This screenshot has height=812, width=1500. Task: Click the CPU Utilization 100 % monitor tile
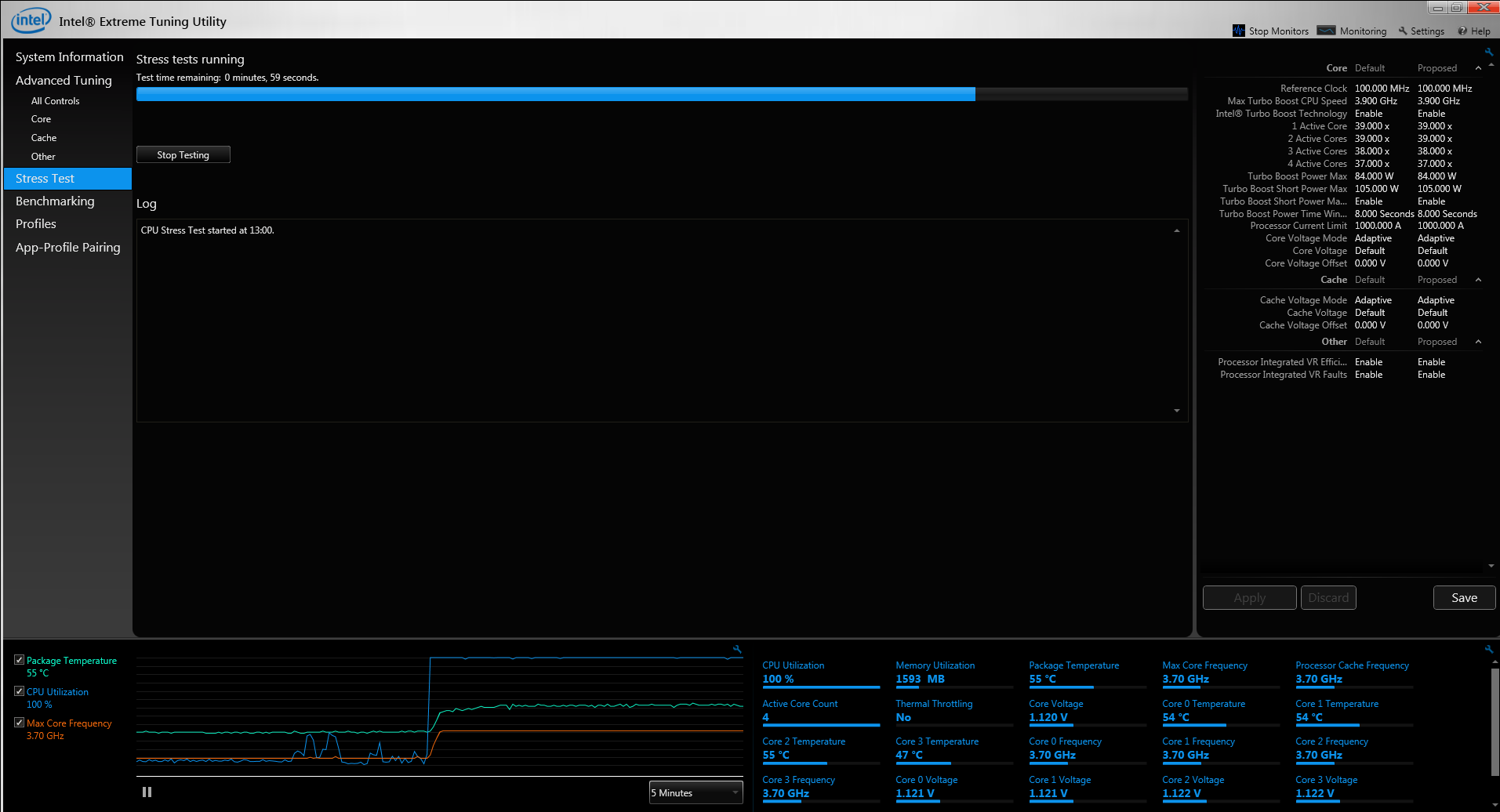coord(821,673)
